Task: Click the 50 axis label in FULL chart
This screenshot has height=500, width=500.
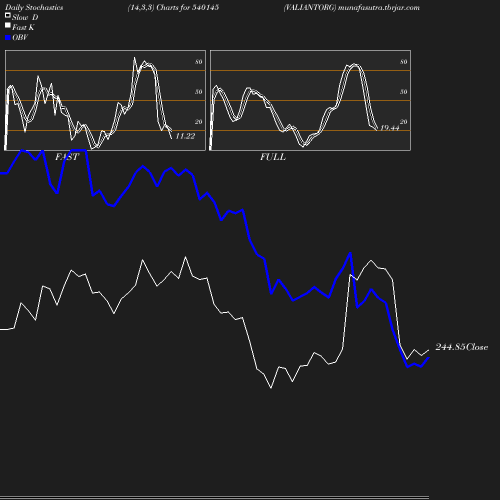Action: 404,92
